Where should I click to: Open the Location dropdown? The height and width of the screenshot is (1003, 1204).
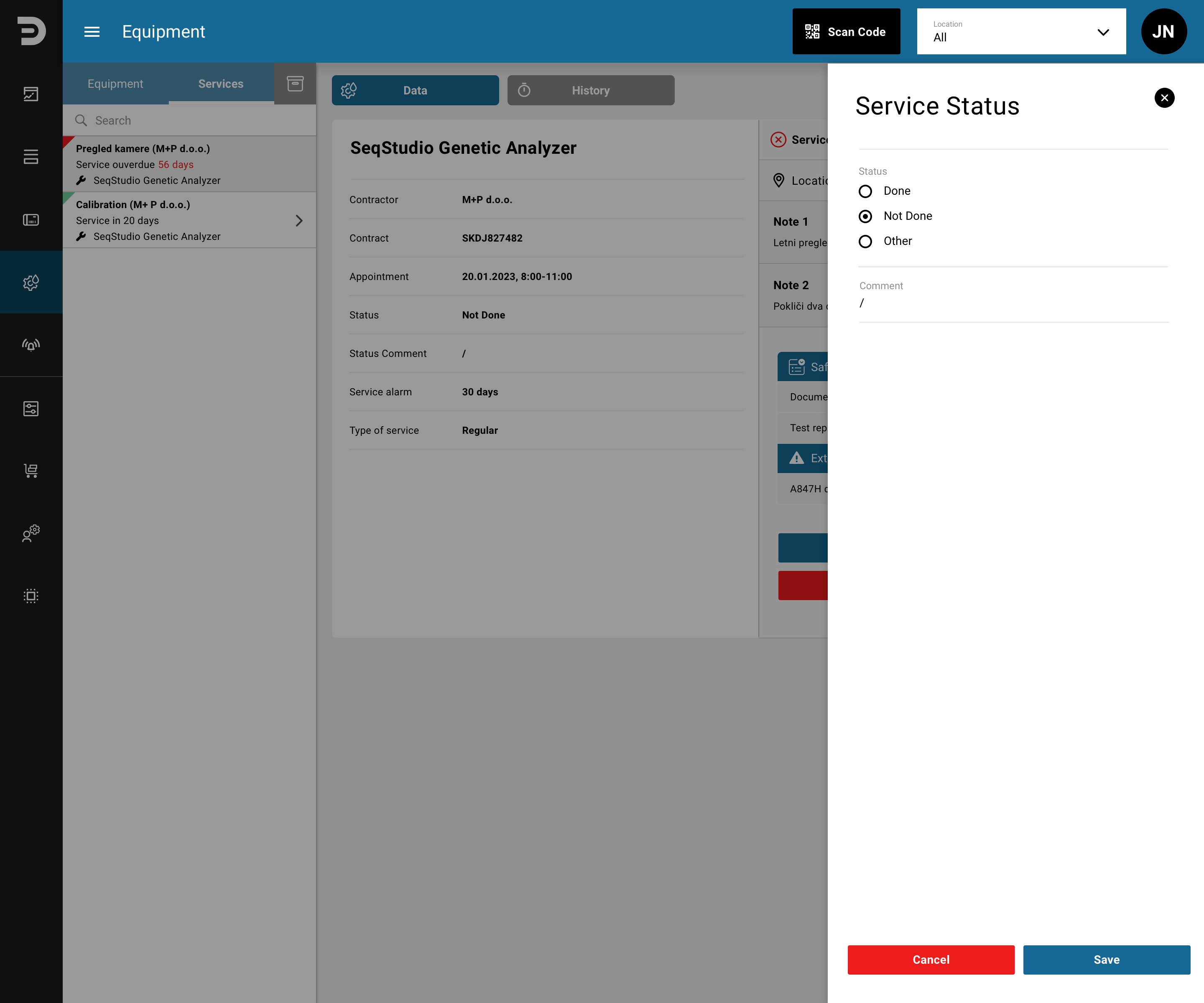coord(1021,31)
